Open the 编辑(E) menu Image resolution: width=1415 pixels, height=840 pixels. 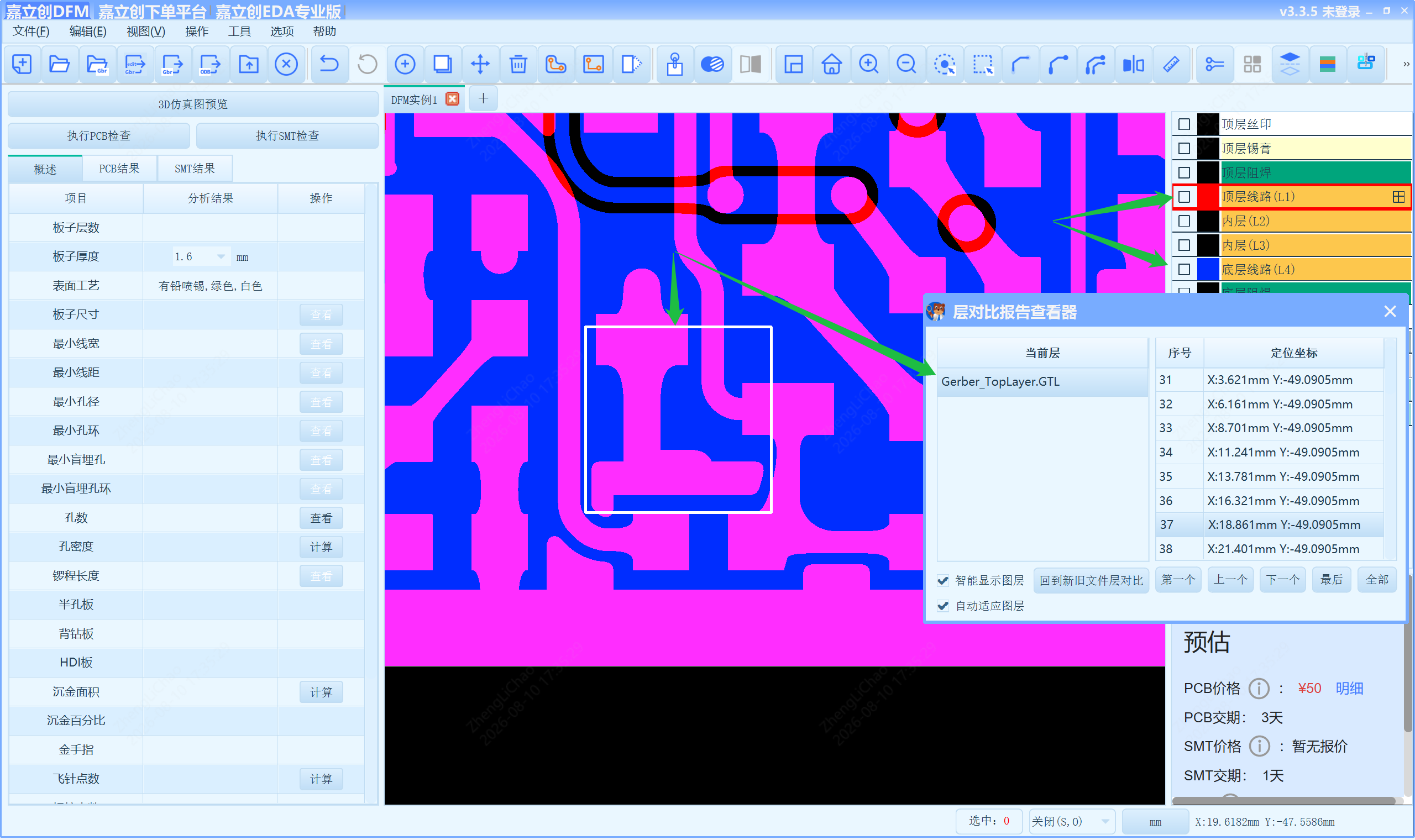(x=88, y=31)
